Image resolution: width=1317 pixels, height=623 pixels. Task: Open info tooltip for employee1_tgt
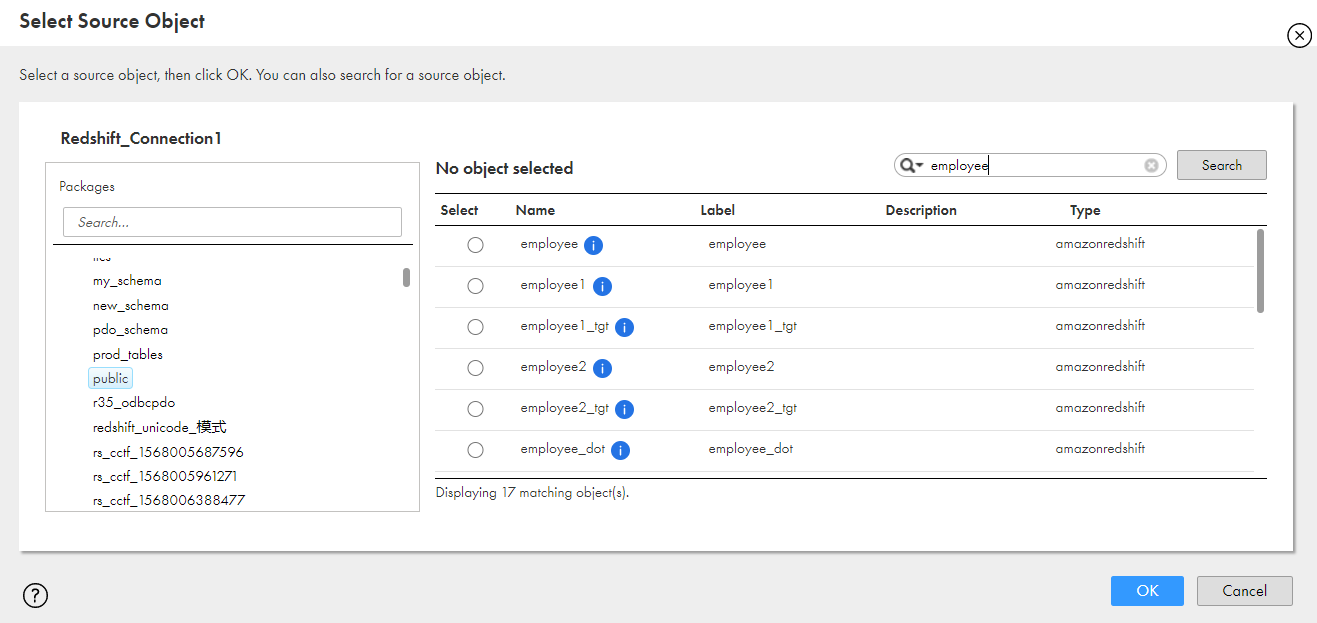click(624, 326)
